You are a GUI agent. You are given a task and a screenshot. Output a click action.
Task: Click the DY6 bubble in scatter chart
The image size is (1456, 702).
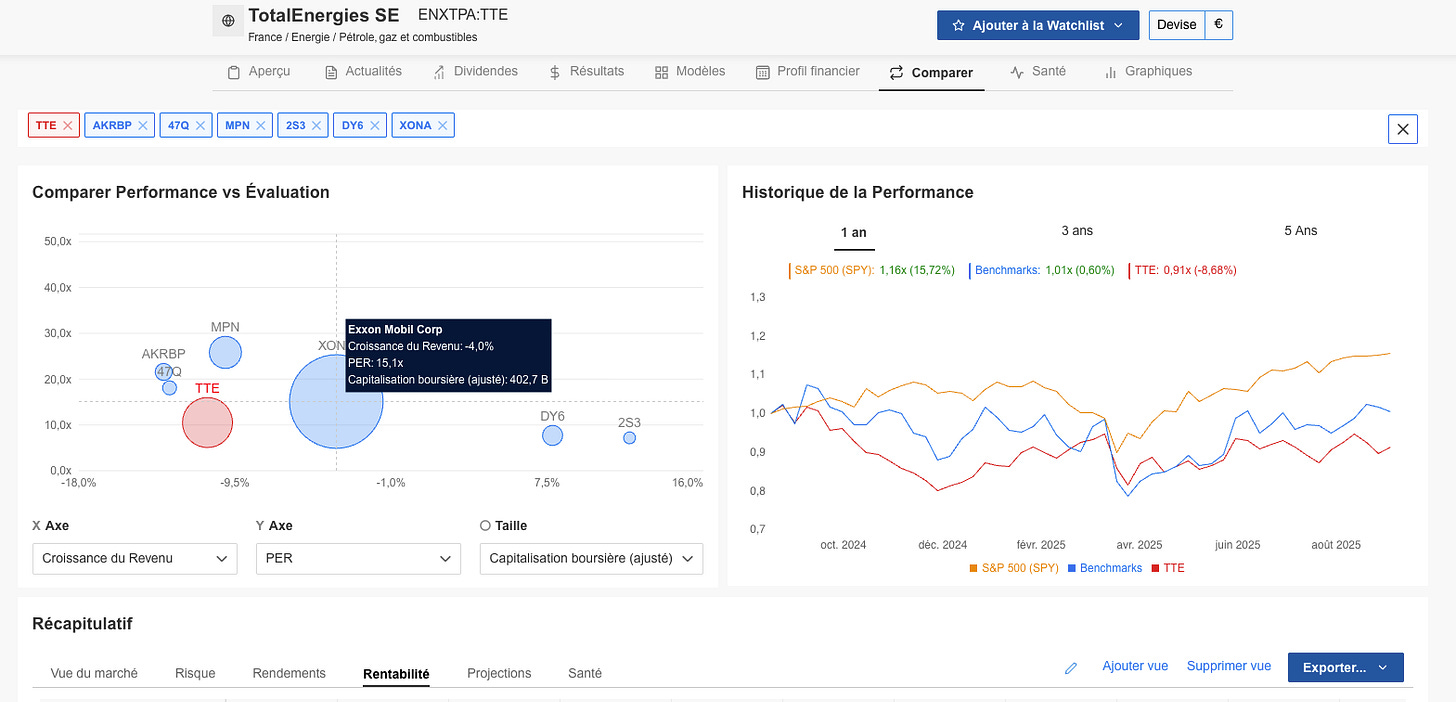(x=552, y=435)
